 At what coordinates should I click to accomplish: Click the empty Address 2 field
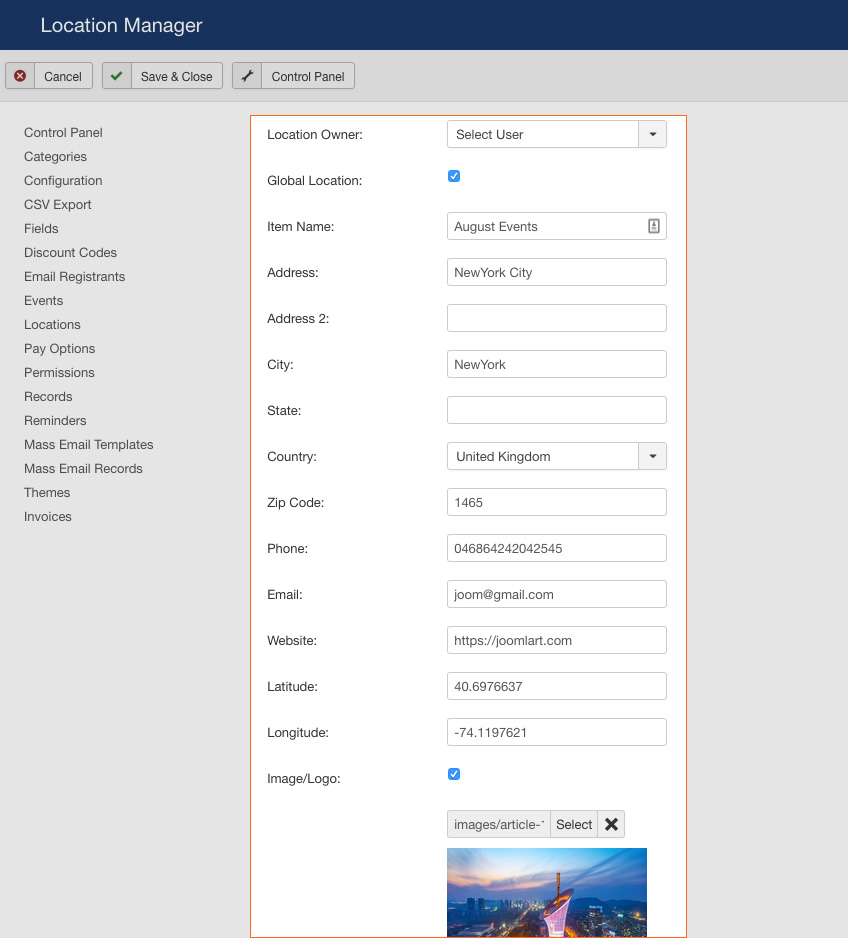[557, 318]
